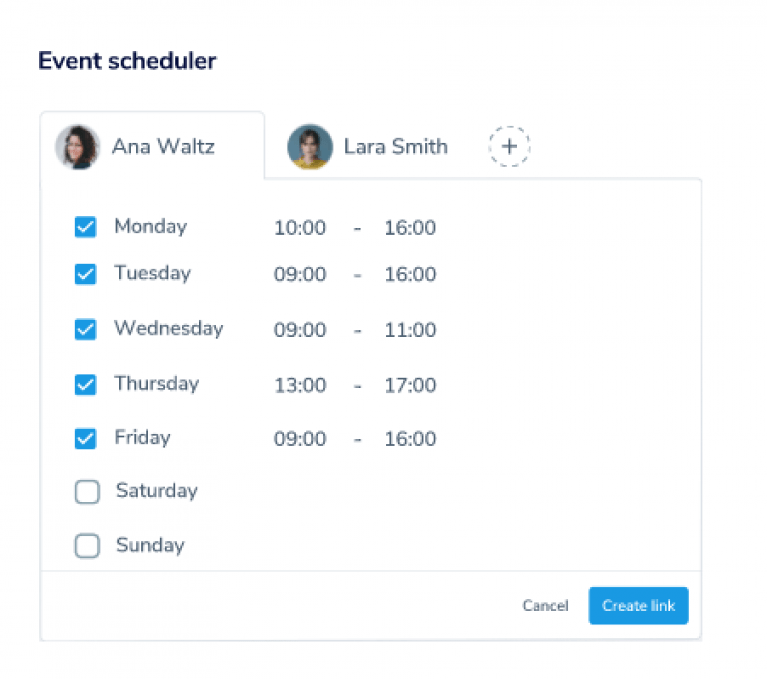767x679 pixels.
Task: Change Thursday end time 17:00
Action: click(410, 385)
